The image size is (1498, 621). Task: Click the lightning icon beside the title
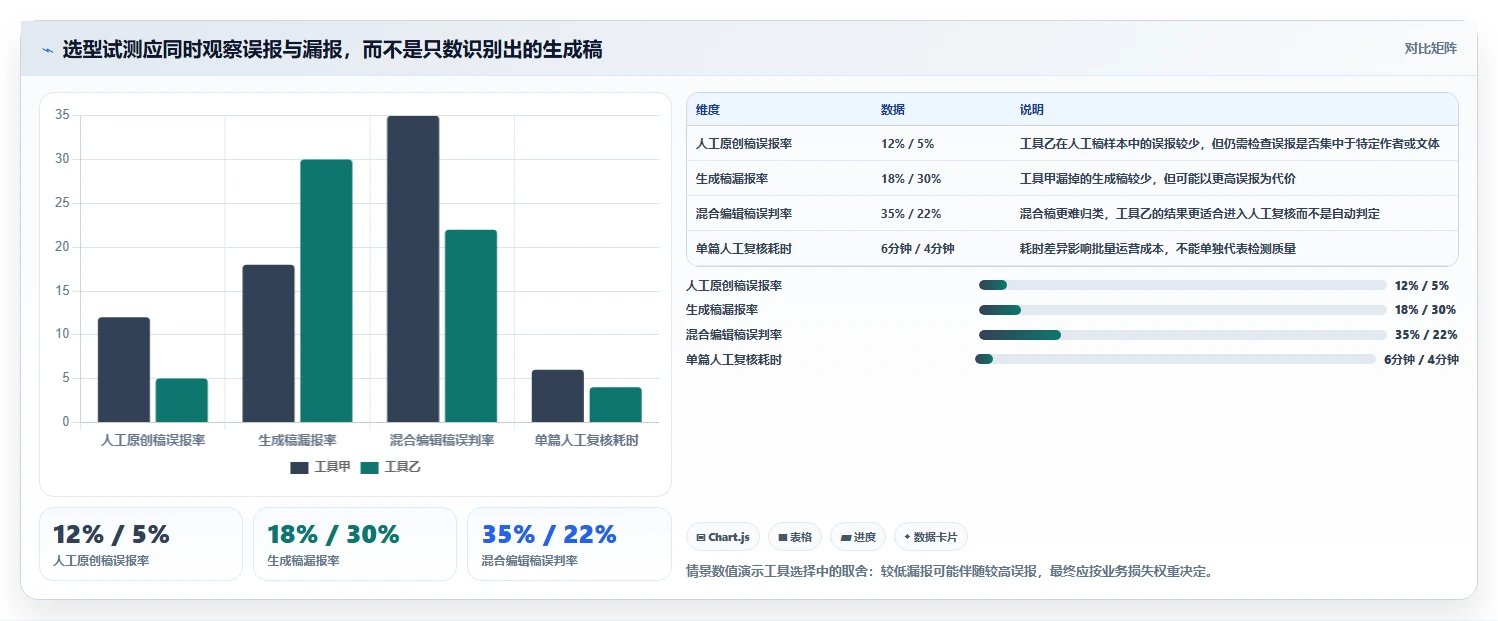[47, 50]
